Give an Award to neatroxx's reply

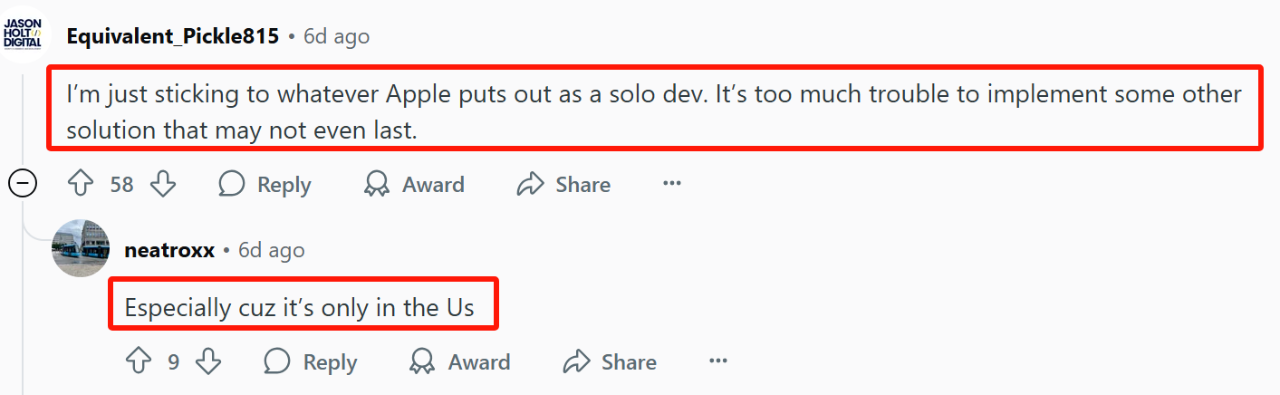[x=460, y=362]
